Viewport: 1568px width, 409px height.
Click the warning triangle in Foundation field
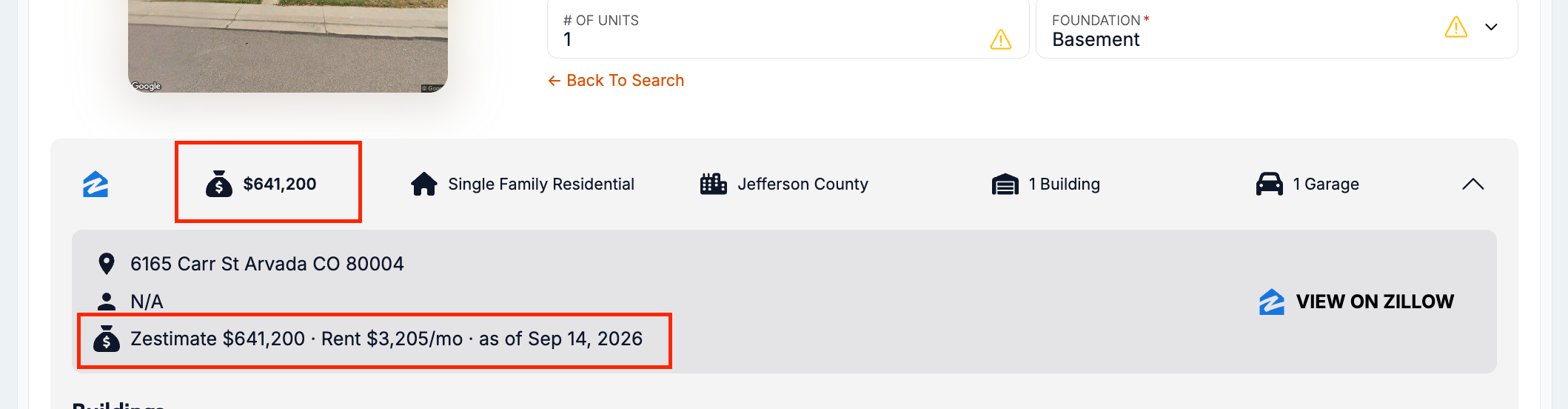(x=1456, y=27)
